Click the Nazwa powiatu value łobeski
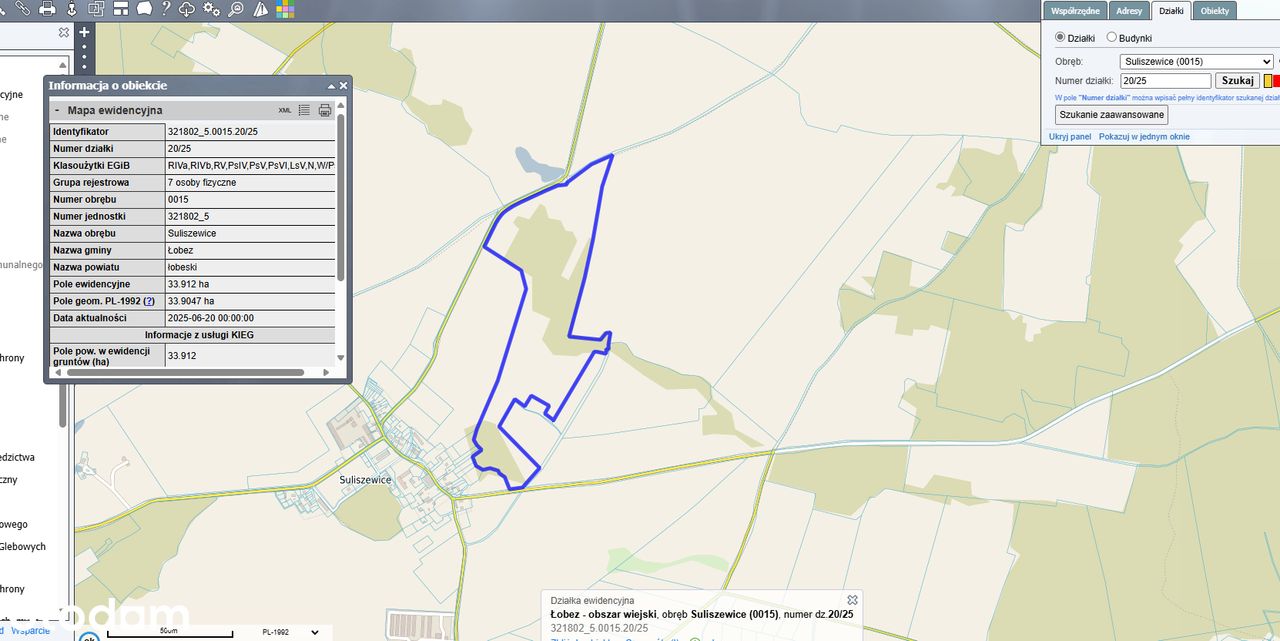The height and width of the screenshot is (641, 1280). coord(249,267)
